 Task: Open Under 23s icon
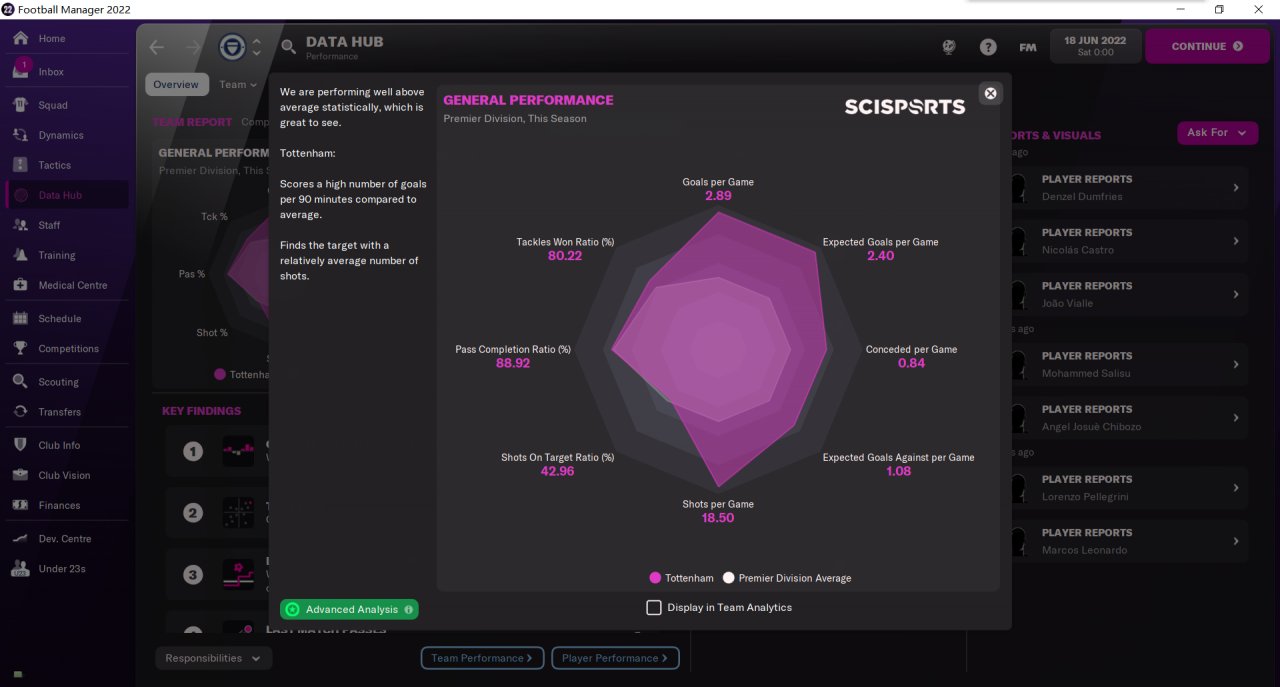(x=20, y=568)
